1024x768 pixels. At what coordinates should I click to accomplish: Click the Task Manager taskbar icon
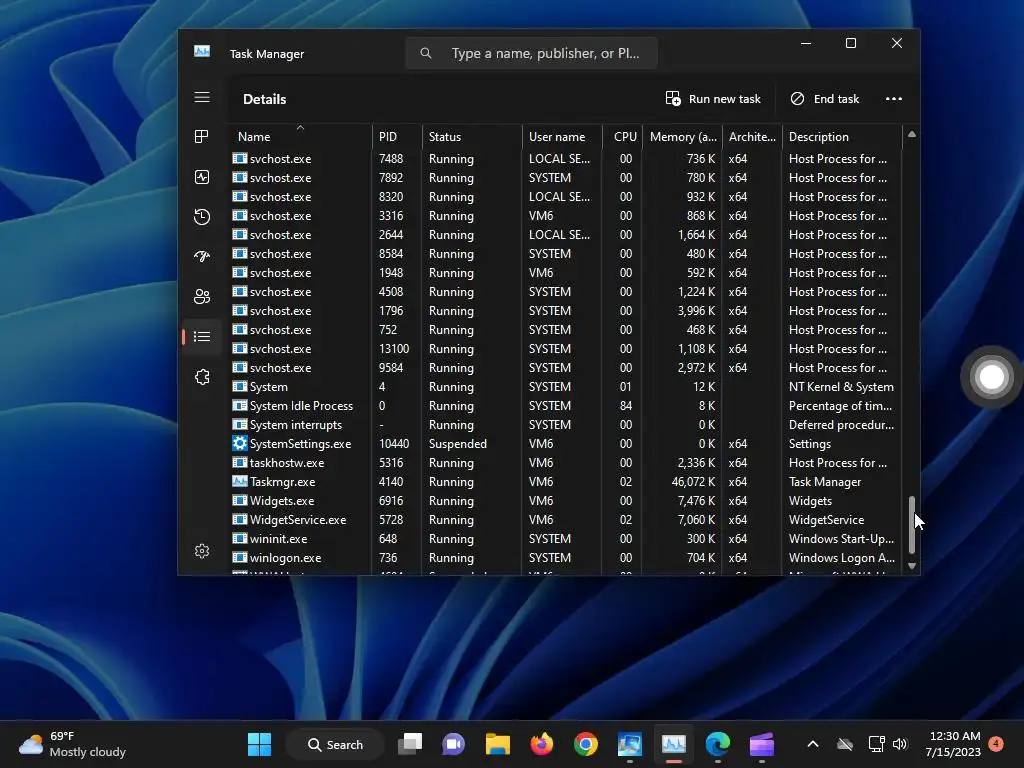pyautogui.click(x=674, y=744)
